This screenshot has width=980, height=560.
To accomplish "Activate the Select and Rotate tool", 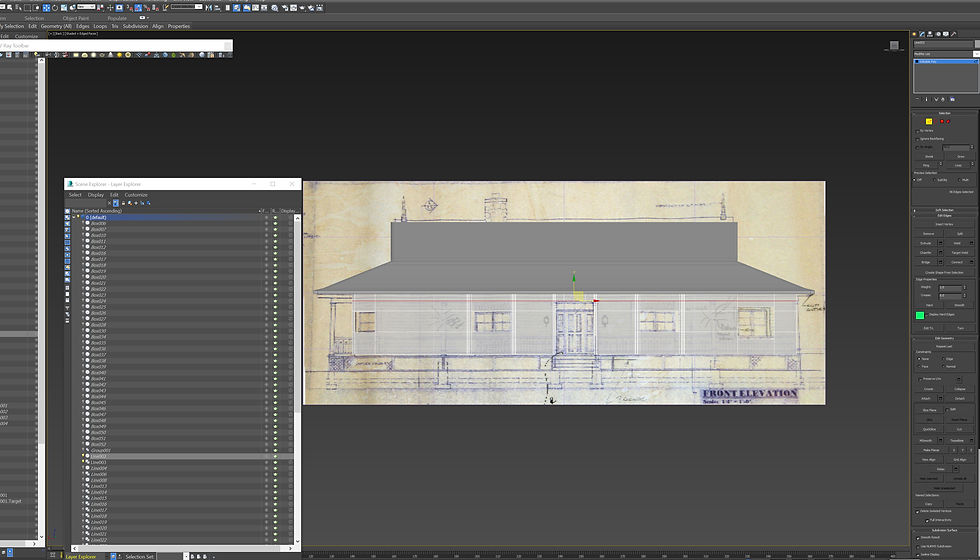I will [55, 8].
